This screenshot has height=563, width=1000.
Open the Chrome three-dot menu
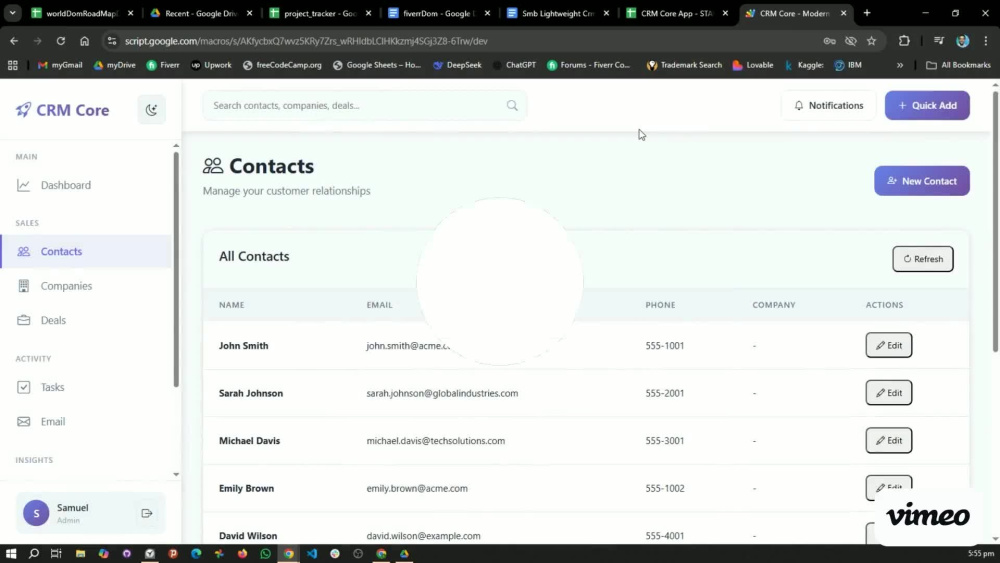[986, 41]
